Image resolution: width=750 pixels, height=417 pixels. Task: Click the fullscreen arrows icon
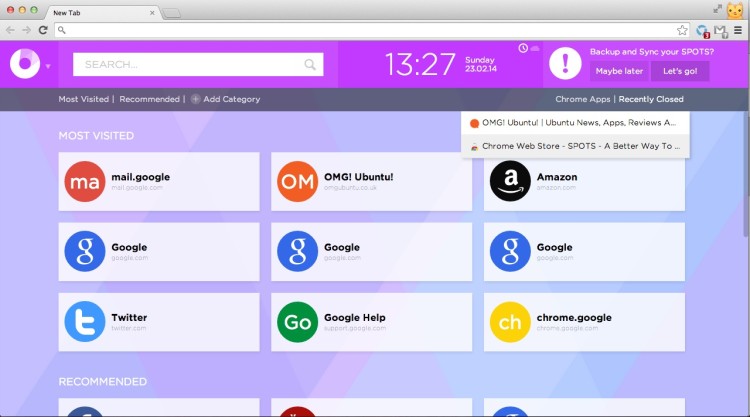(x=717, y=9)
